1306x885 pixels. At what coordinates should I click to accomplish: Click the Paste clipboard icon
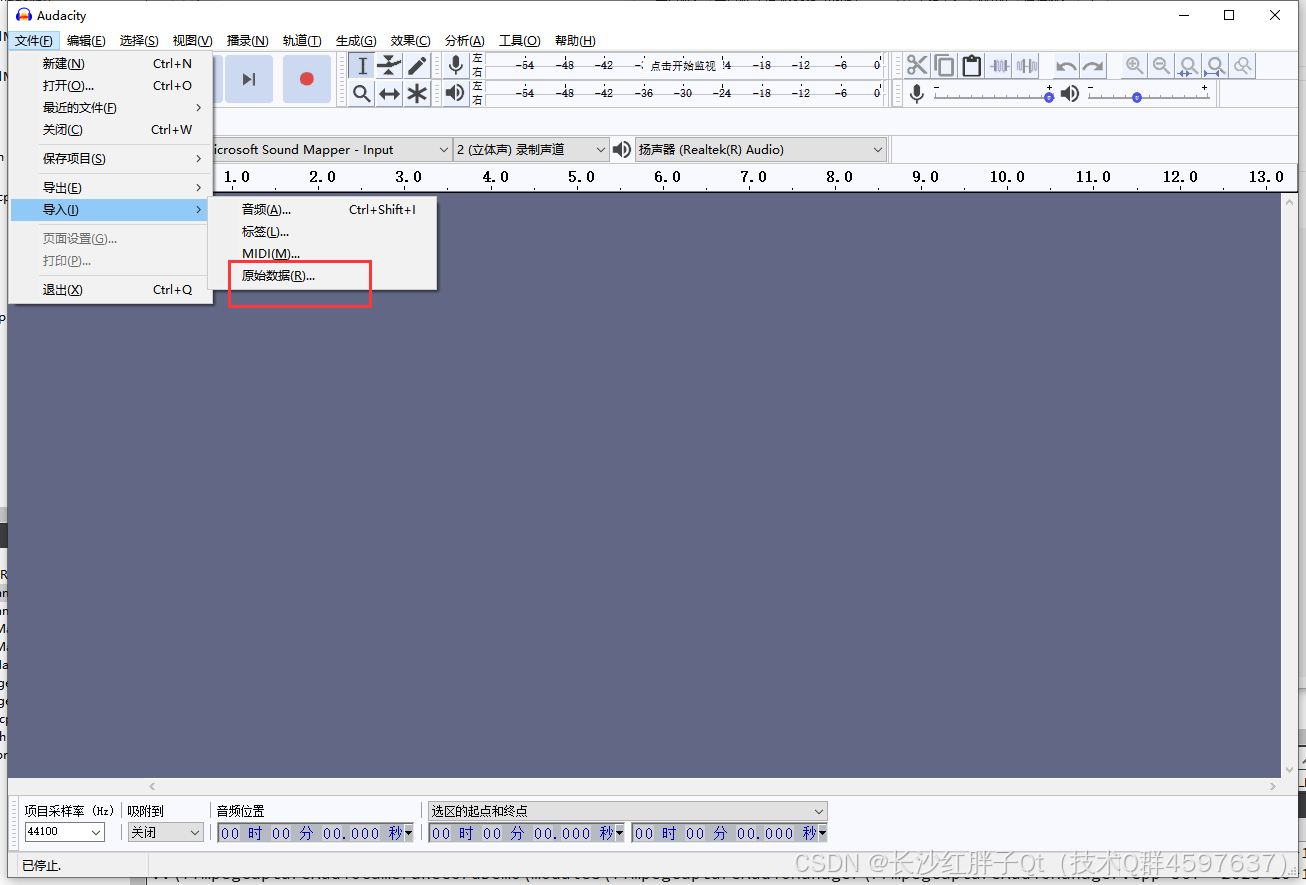[971, 66]
